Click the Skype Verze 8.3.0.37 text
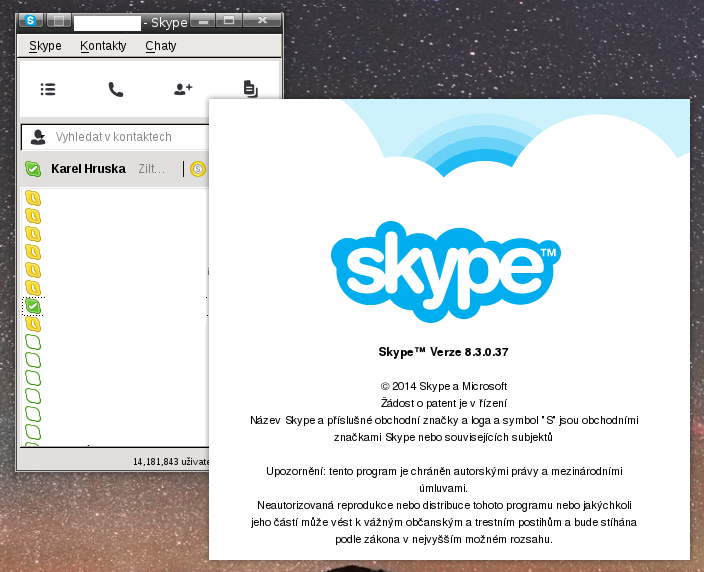The width and height of the screenshot is (704, 572). tap(444, 352)
